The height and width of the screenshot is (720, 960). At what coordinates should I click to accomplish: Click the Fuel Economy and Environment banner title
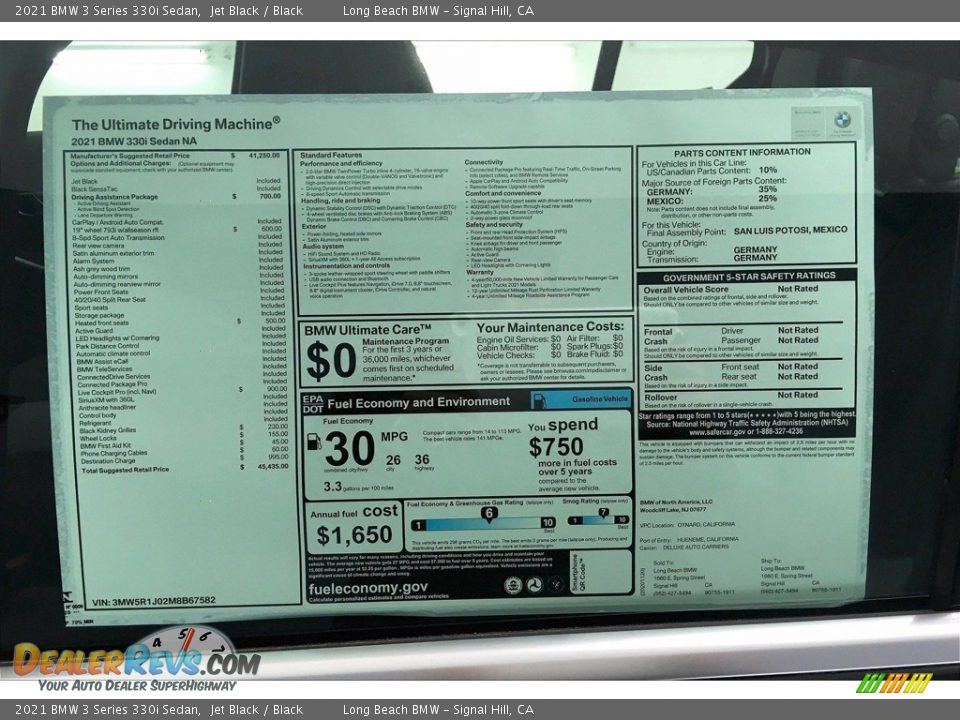pos(418,402)
